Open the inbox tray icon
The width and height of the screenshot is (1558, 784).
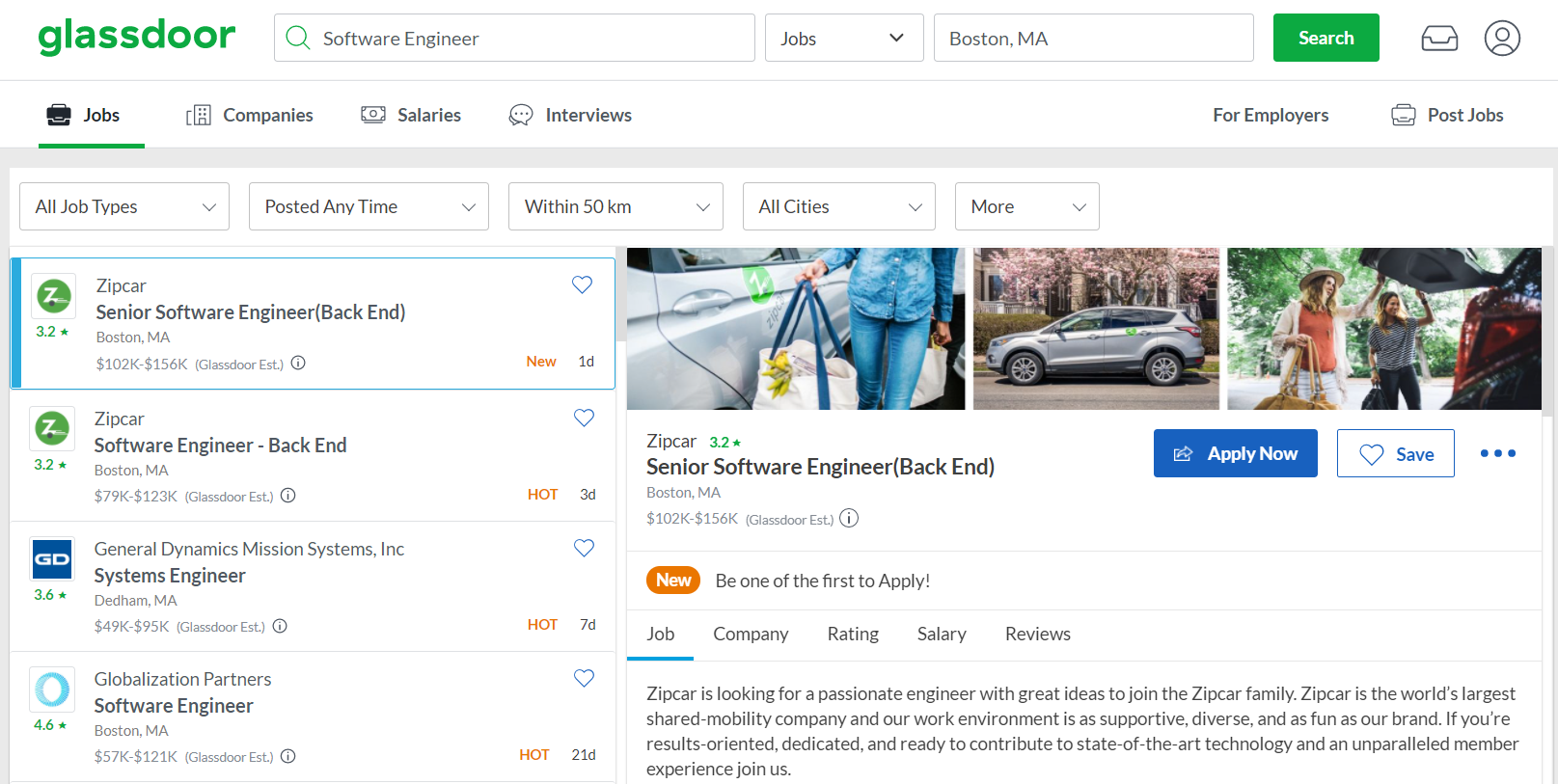click(1439, 39)
